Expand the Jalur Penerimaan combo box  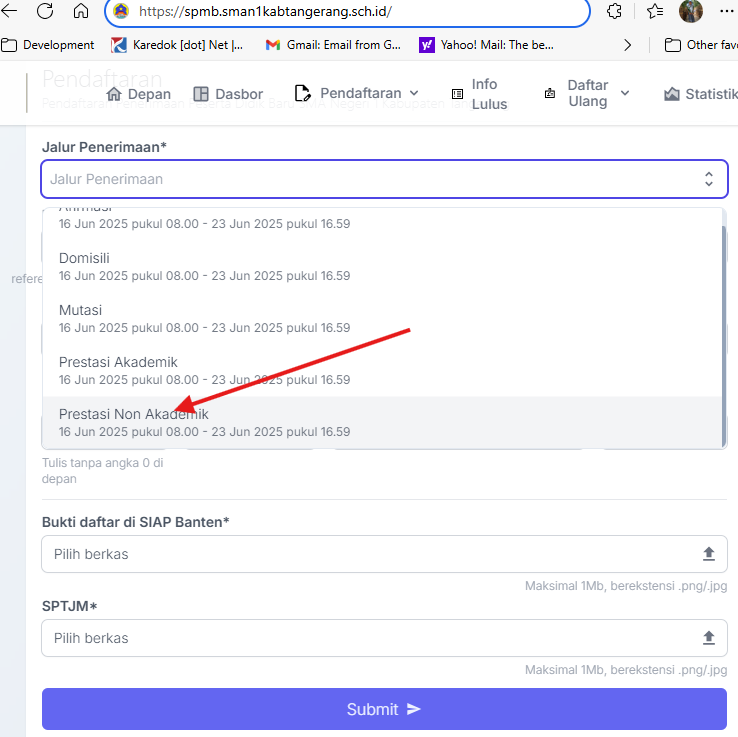point(384,179)
